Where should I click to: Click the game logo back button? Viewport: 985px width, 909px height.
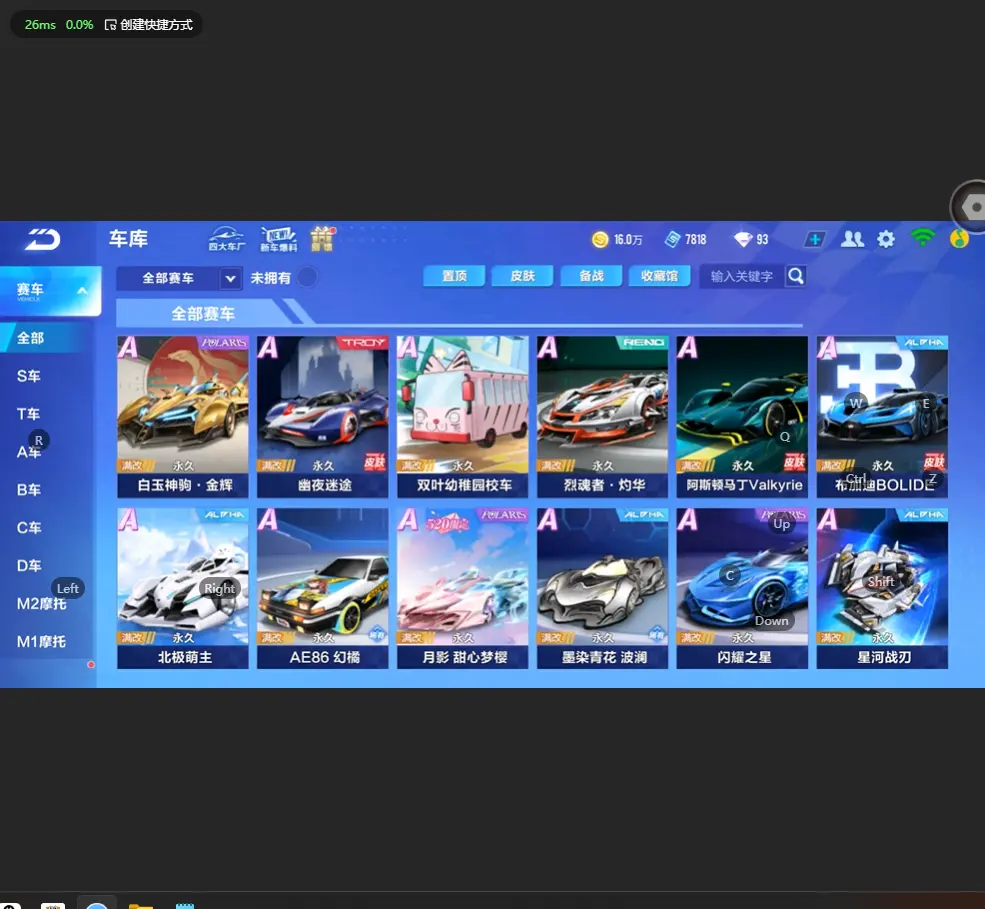click(x=43, y=239)
